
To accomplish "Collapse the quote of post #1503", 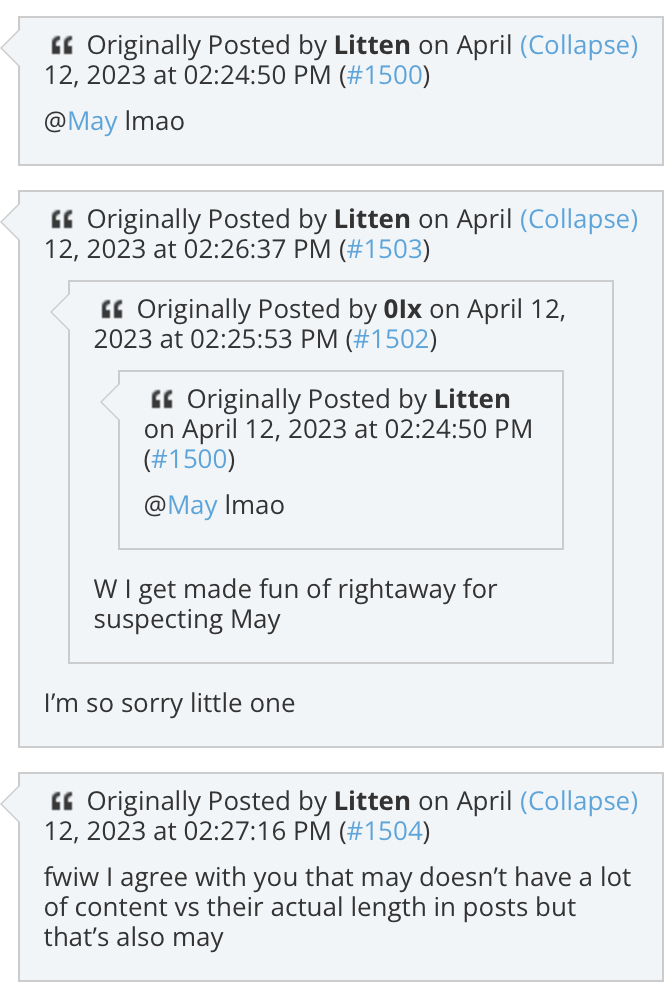I will point(578,219).
